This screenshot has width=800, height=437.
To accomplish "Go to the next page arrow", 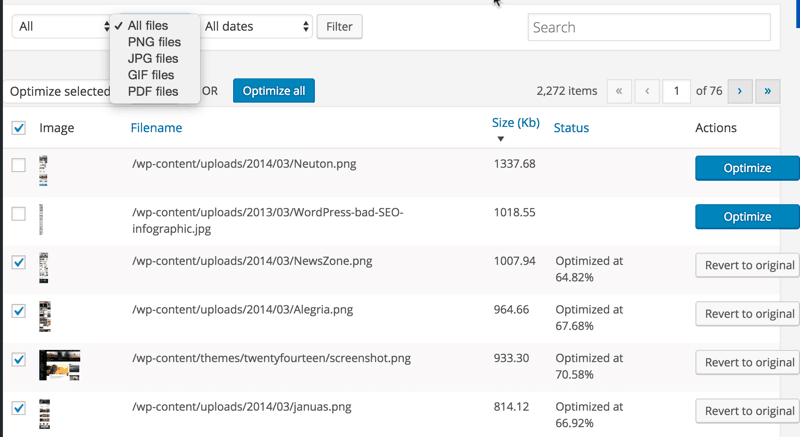I will pos(739,91).
